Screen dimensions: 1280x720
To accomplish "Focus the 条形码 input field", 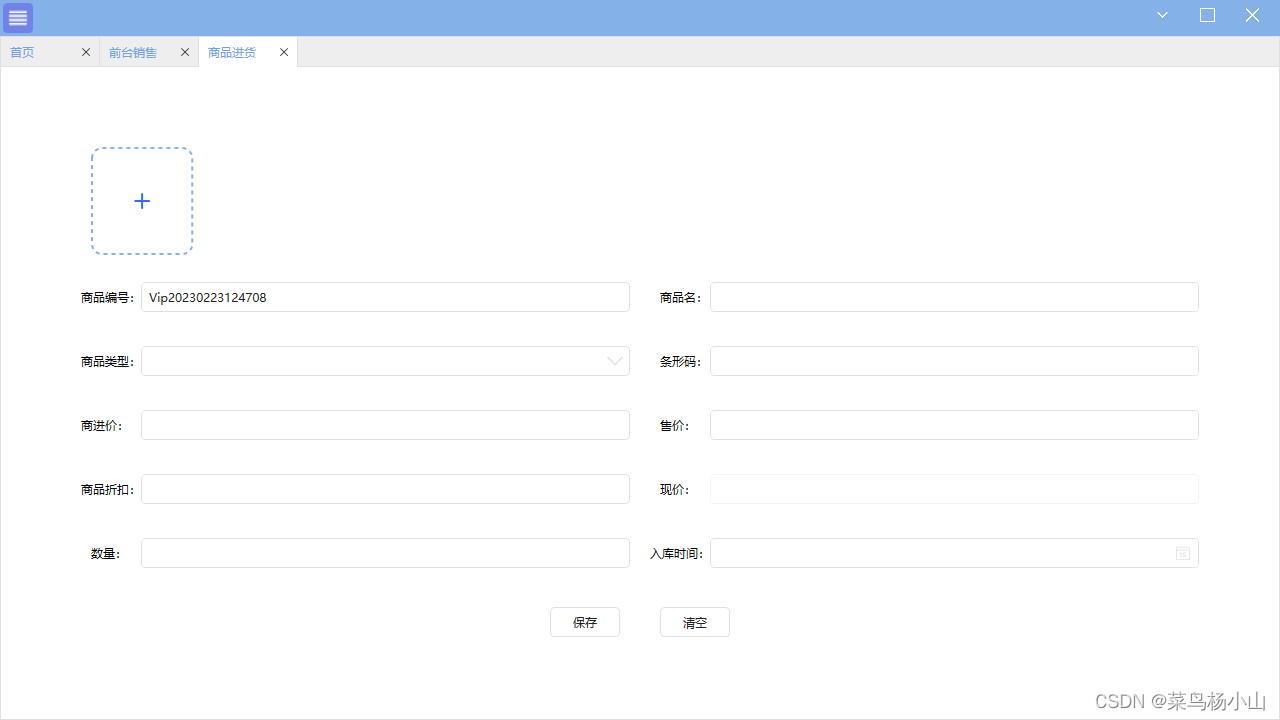I will (954, 361).
